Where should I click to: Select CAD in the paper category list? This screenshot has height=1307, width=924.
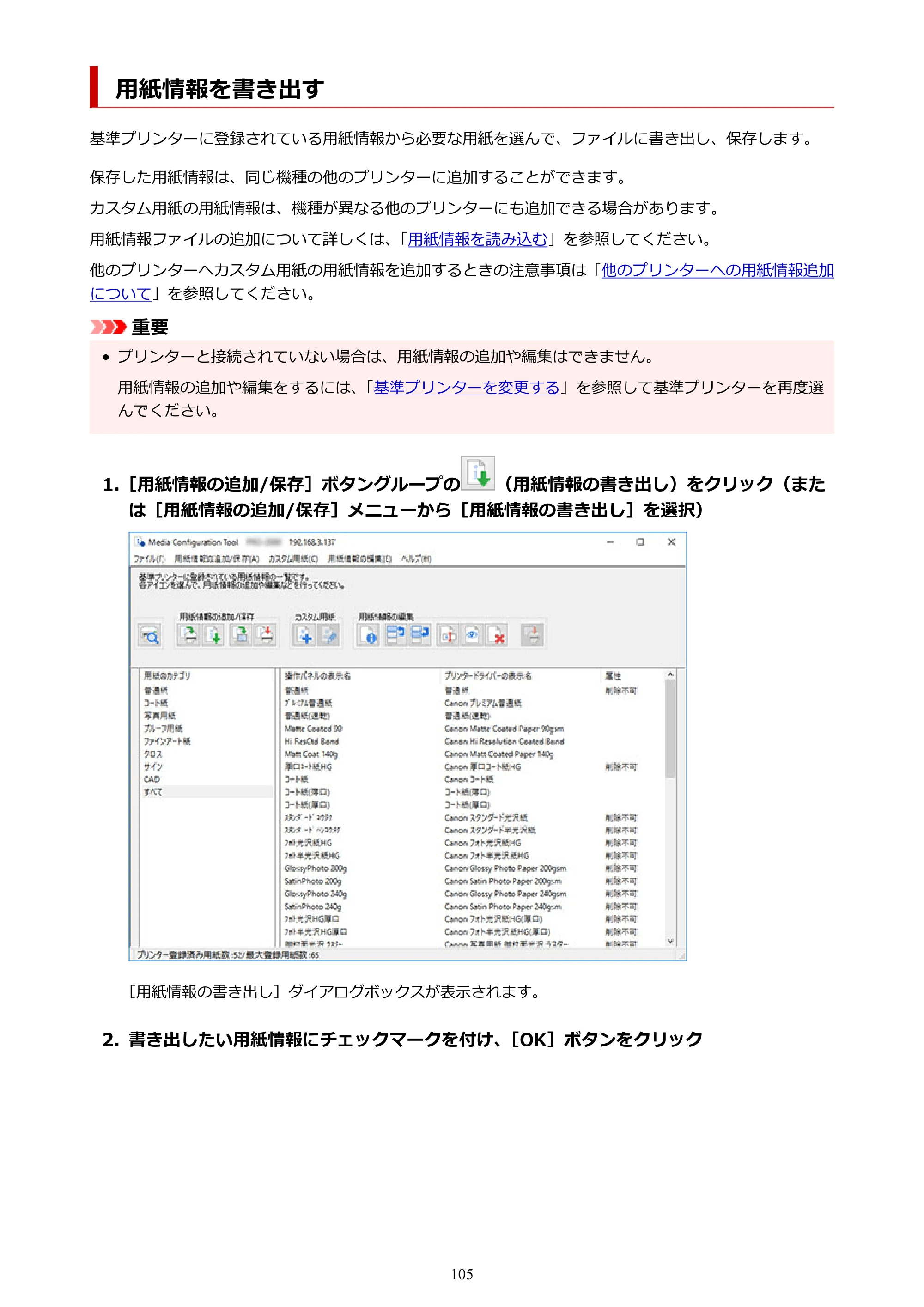[152, 779]
